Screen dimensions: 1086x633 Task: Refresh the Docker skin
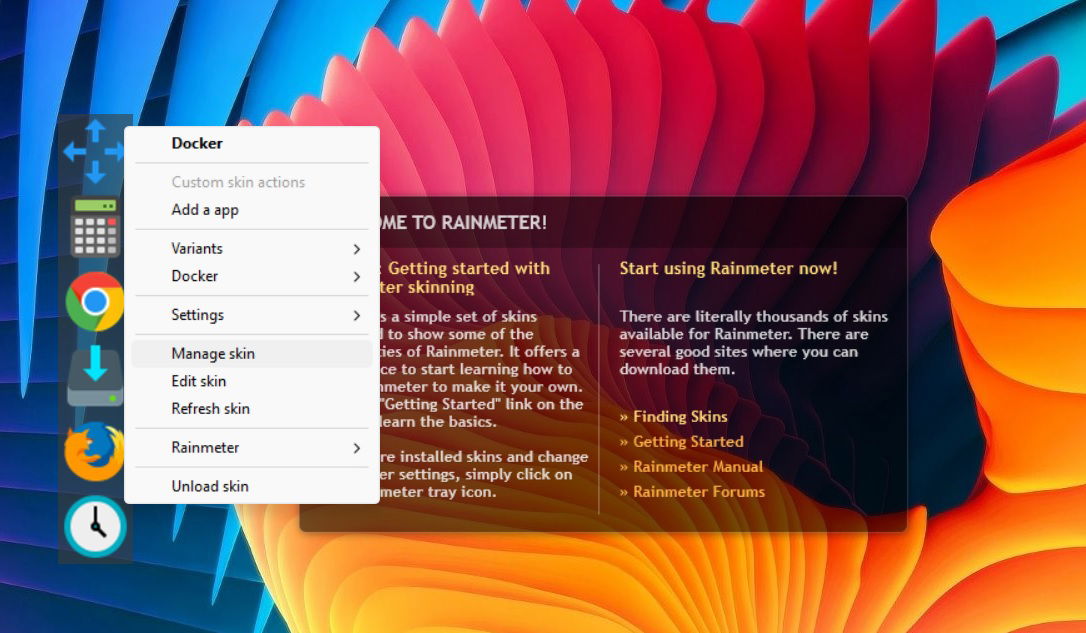click(x=210, y=408)
